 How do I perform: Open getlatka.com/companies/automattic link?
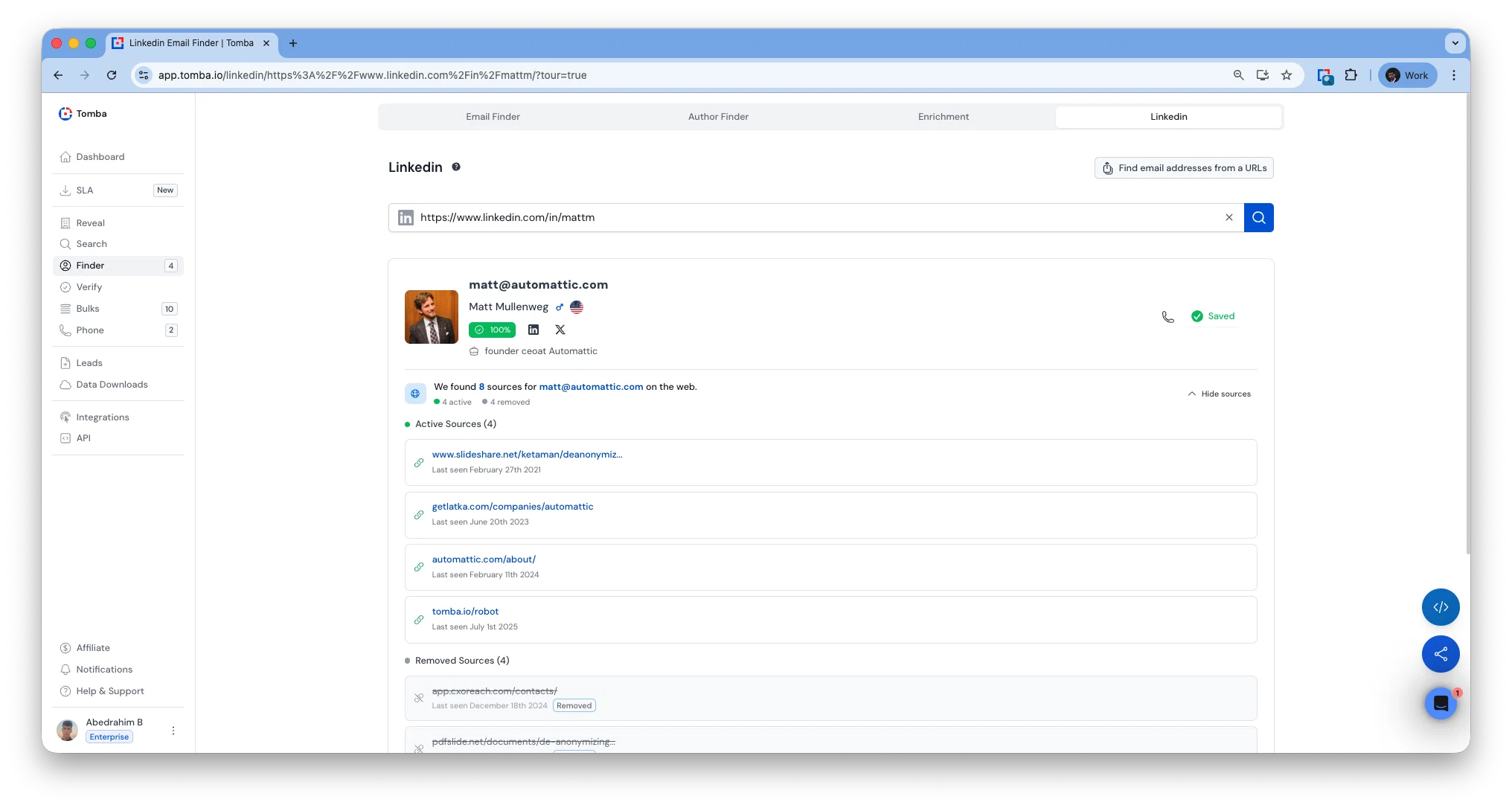[x=513, y=507]
